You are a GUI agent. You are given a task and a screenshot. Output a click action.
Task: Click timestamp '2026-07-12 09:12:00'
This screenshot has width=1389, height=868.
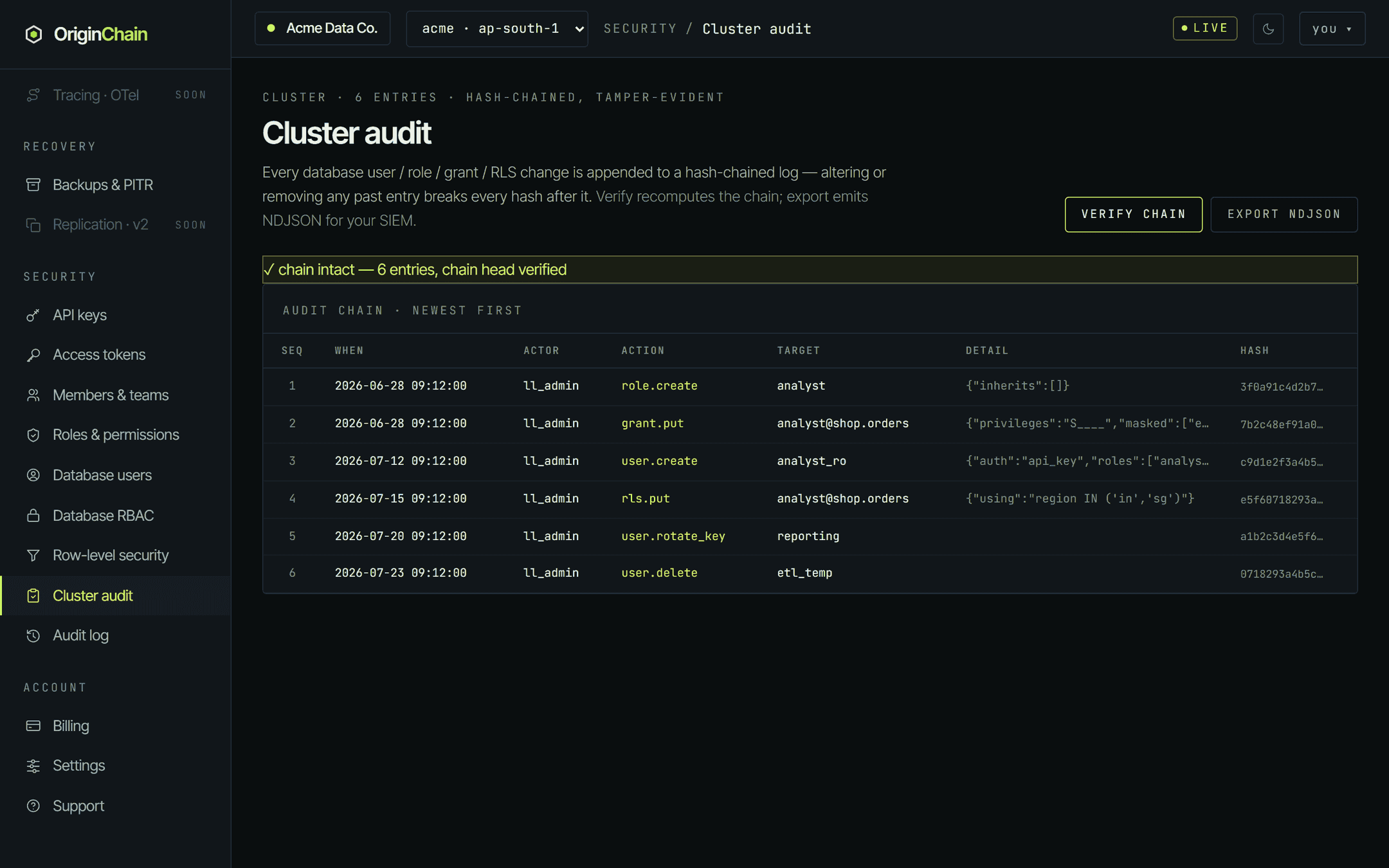[401, 461]
